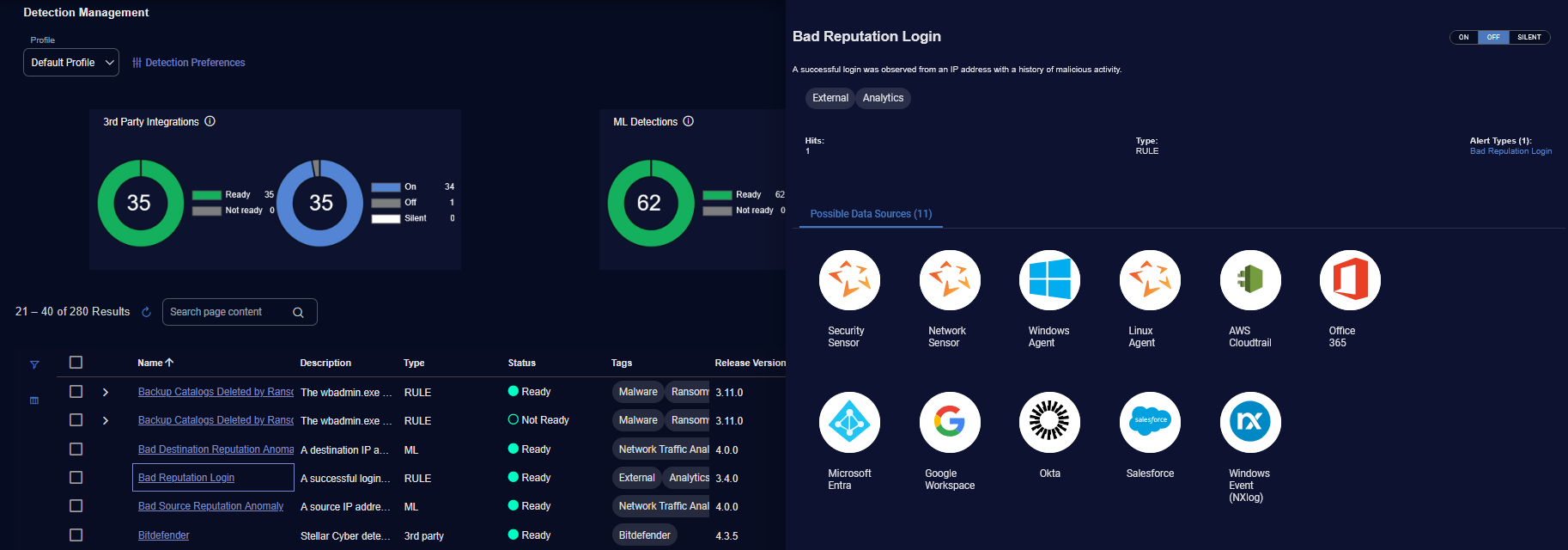
Task: Click the Windows Event (NXlog) icon
Action: tap(1250, 422)
